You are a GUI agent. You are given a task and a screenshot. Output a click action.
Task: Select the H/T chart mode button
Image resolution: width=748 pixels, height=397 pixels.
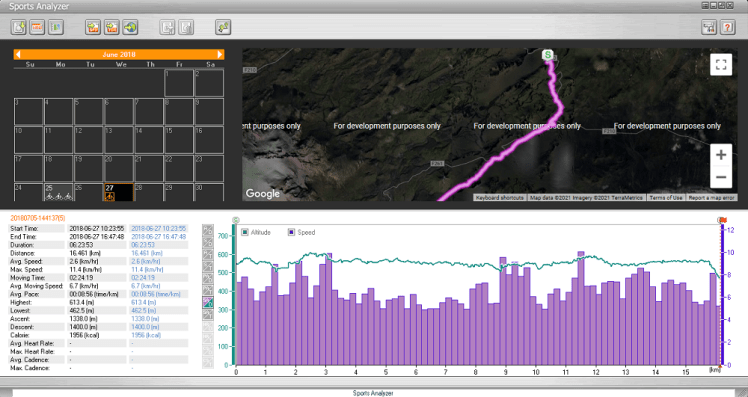point(208,254)
